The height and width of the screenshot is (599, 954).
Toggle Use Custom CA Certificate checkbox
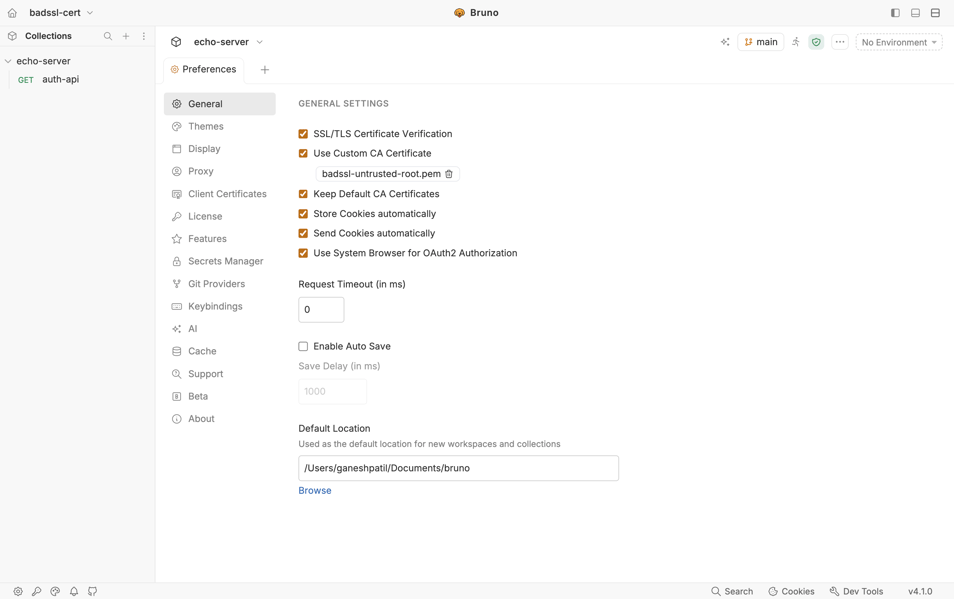tap(303, 153)
